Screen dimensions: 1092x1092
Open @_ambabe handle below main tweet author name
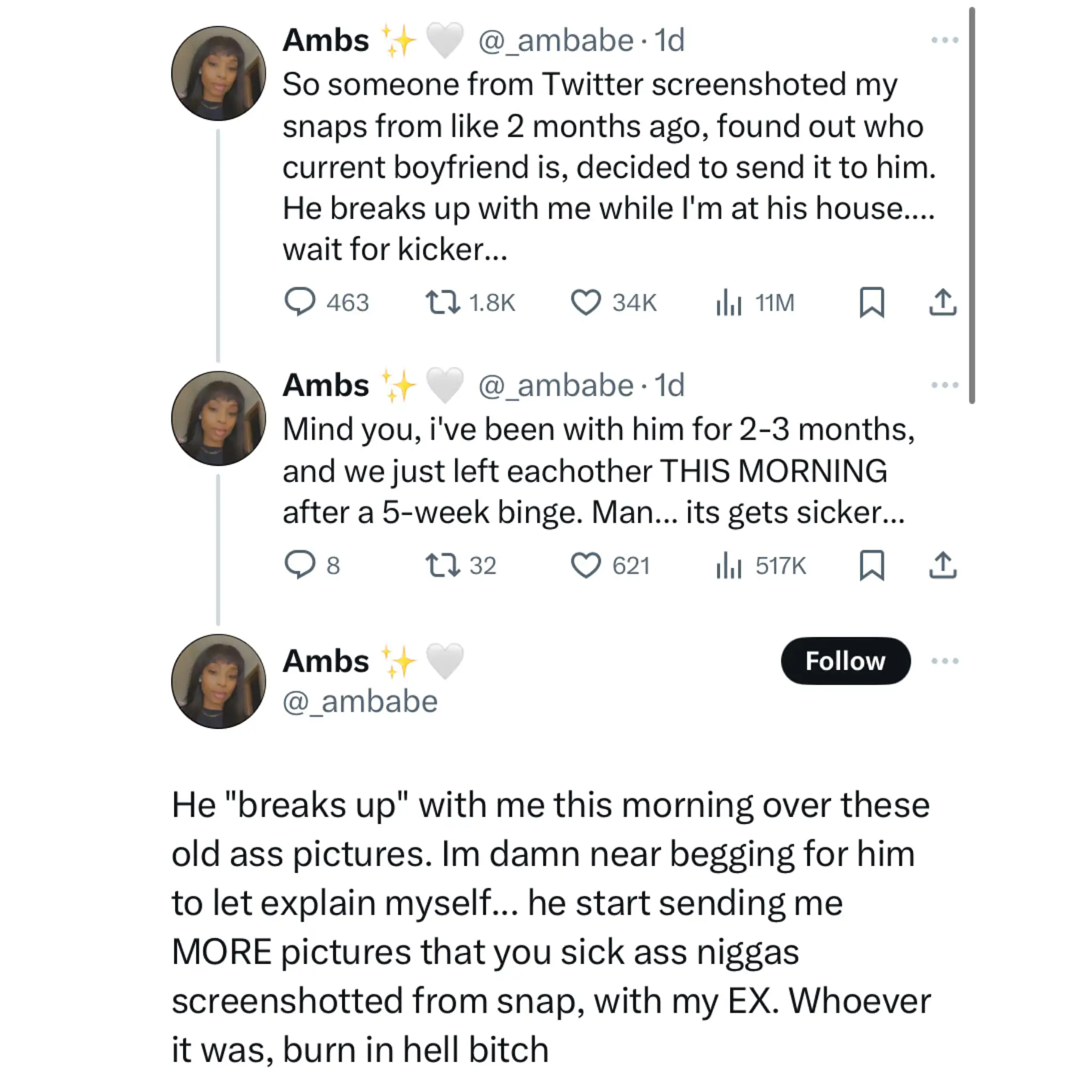[x=360, y=702]
